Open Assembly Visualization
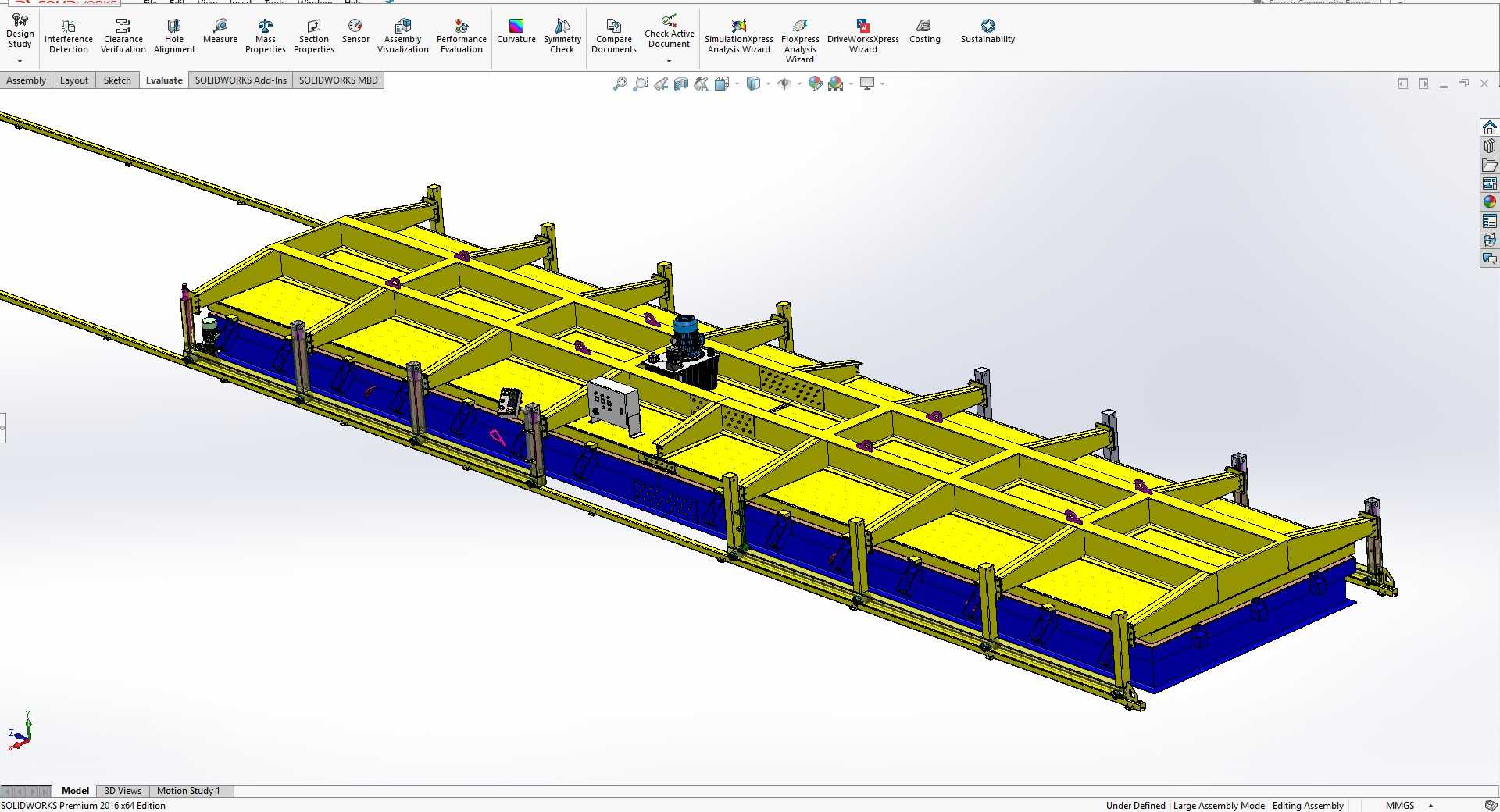This screenshot has height=812, width=1500. [x=403, y=37]
